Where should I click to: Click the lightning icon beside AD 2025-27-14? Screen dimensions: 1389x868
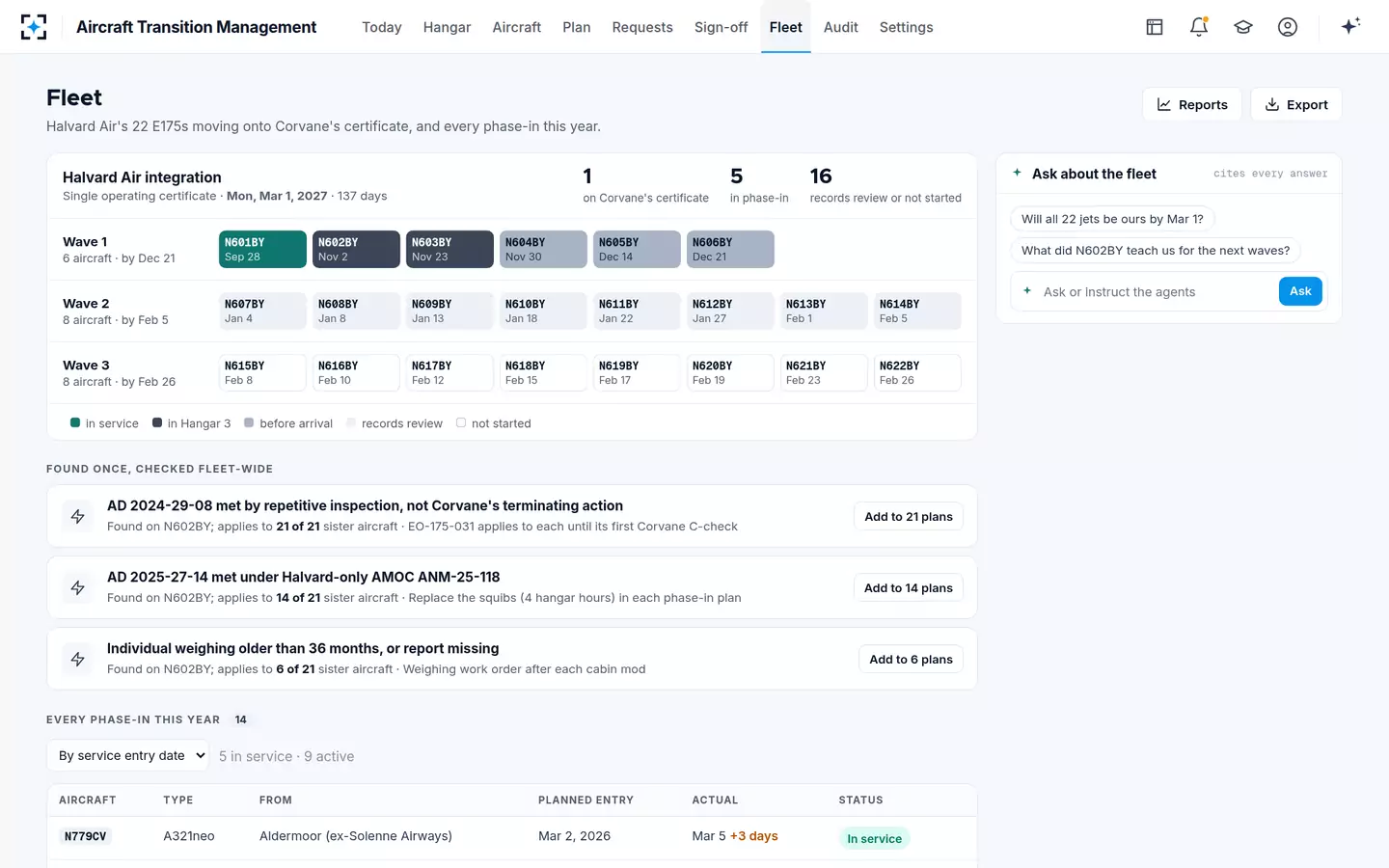pyautogui.click(x=78, y=587)
